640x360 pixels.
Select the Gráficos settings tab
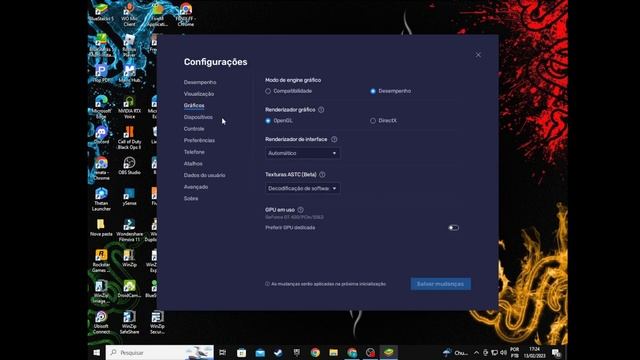coord(194,105)
